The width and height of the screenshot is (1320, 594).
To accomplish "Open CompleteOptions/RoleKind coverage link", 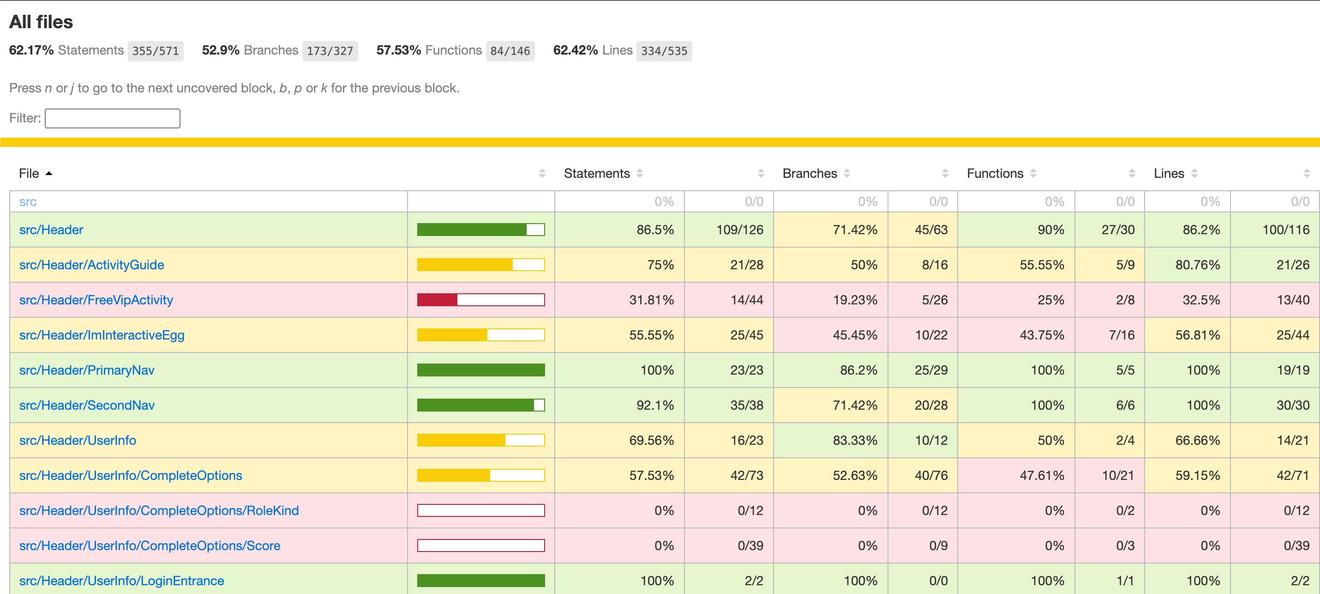I will (158, 510).
